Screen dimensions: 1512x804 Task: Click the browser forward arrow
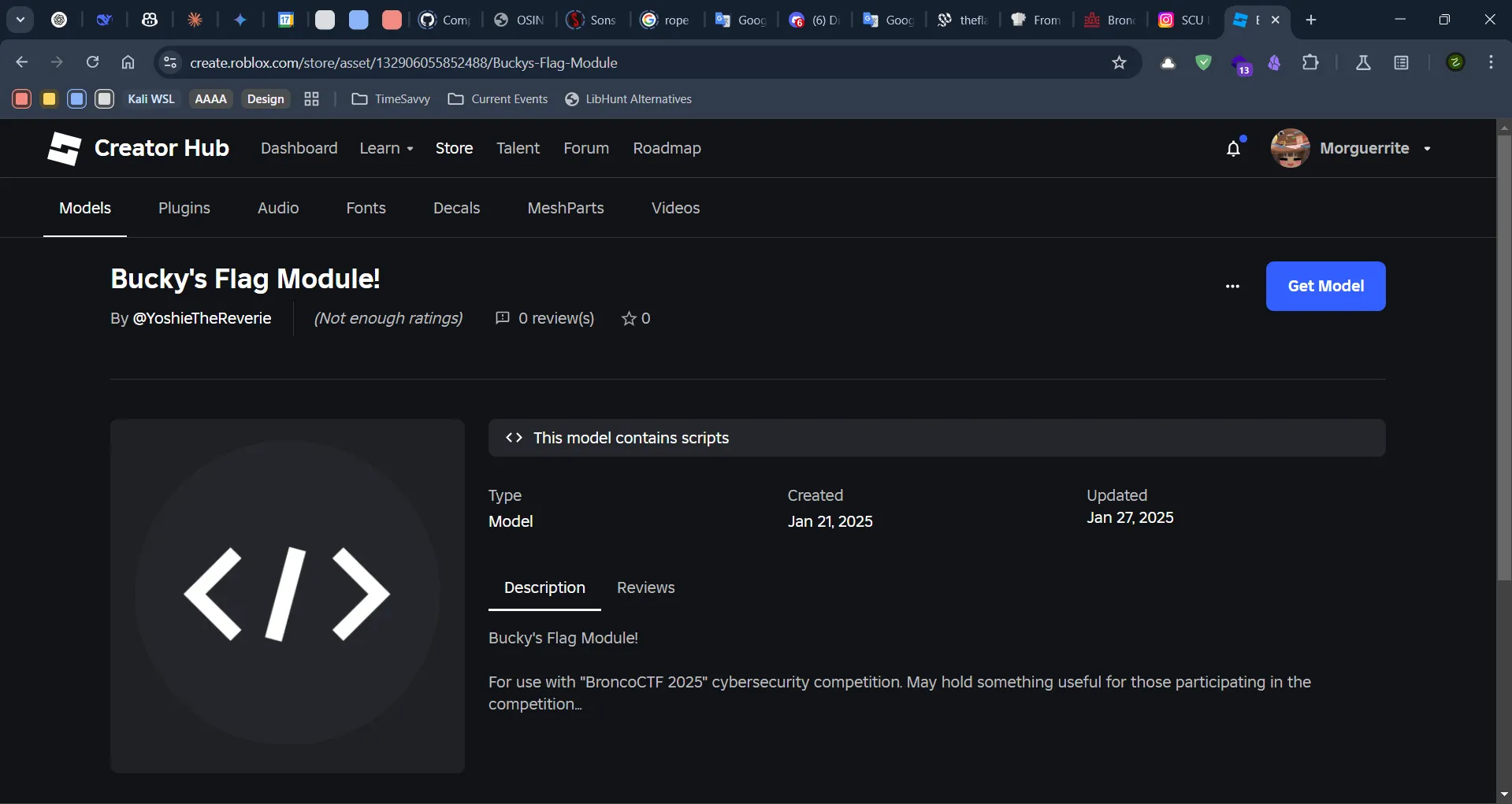(57, 62)
